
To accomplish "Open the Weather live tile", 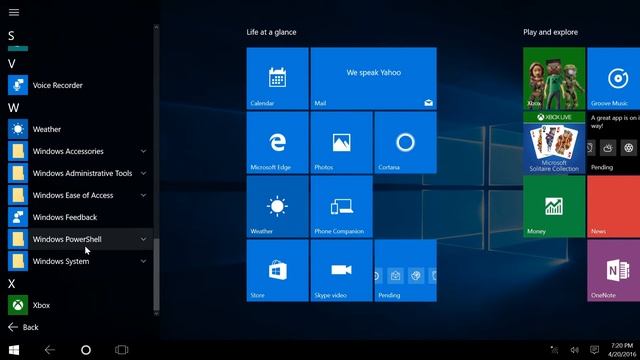I will [278, 207].
